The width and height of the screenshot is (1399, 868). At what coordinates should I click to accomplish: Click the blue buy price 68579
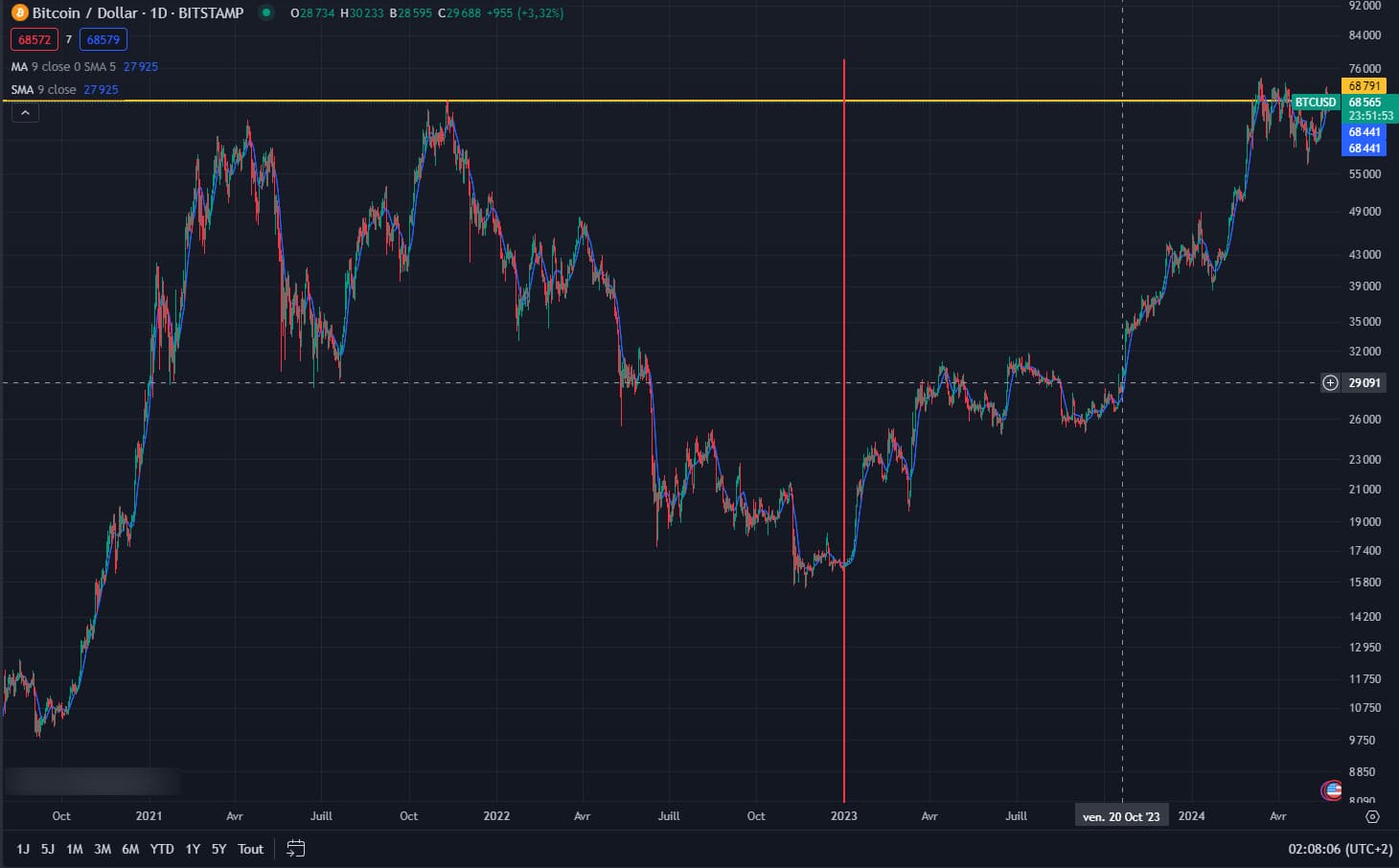pos(103,40)
